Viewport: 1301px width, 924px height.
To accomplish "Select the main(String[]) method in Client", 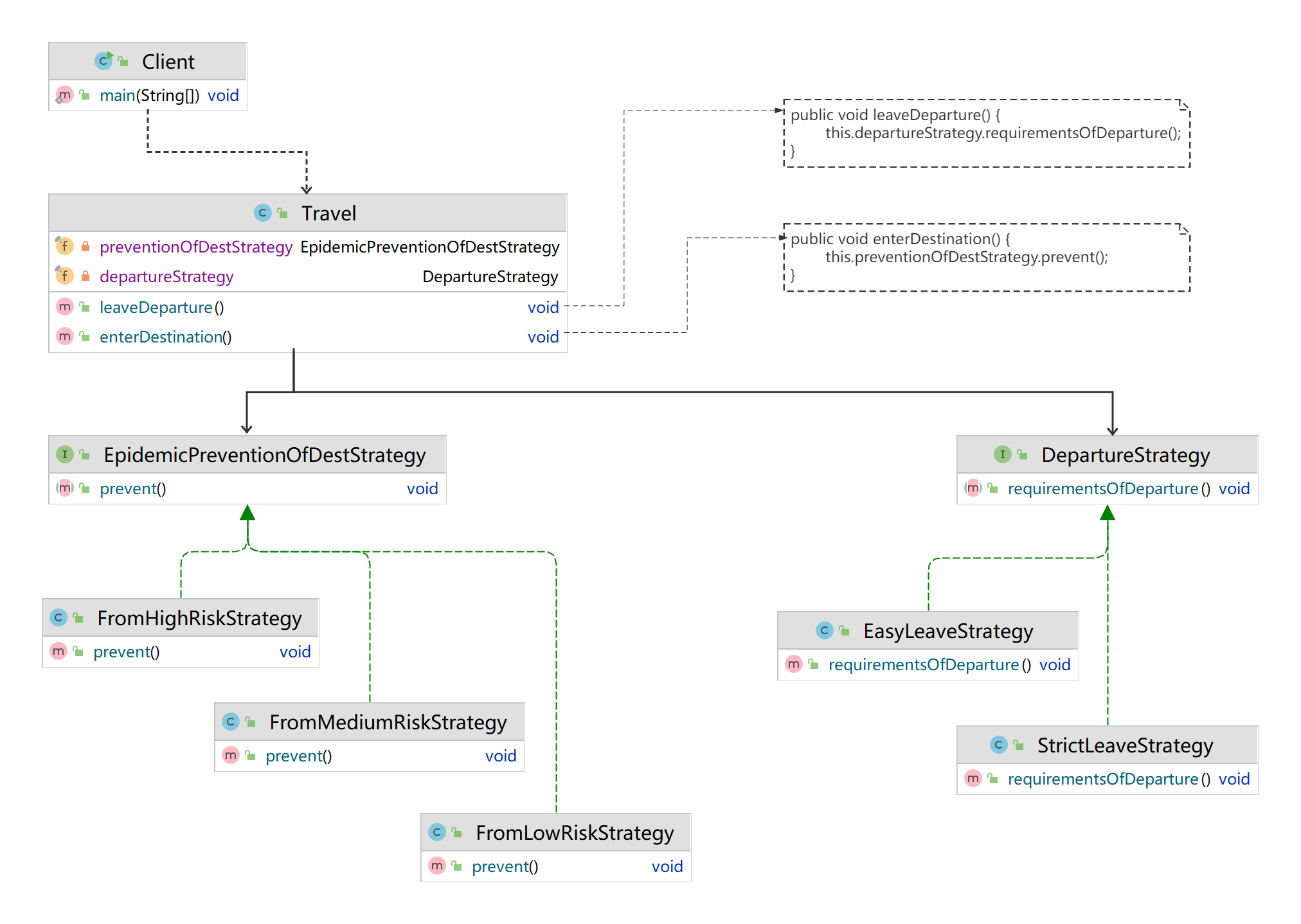I will (149, 96).
